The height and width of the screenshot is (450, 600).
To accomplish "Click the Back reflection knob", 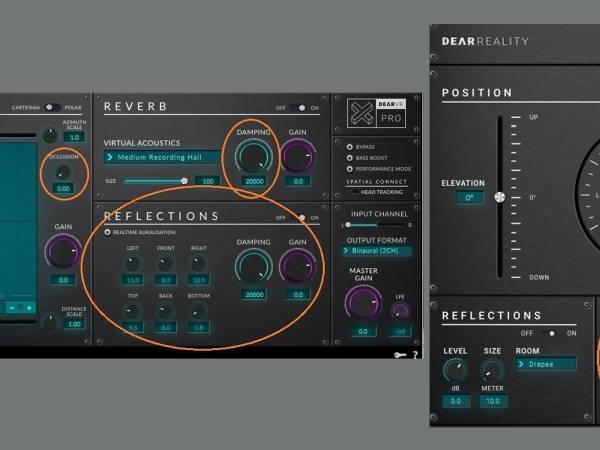I will click(165, 311).
